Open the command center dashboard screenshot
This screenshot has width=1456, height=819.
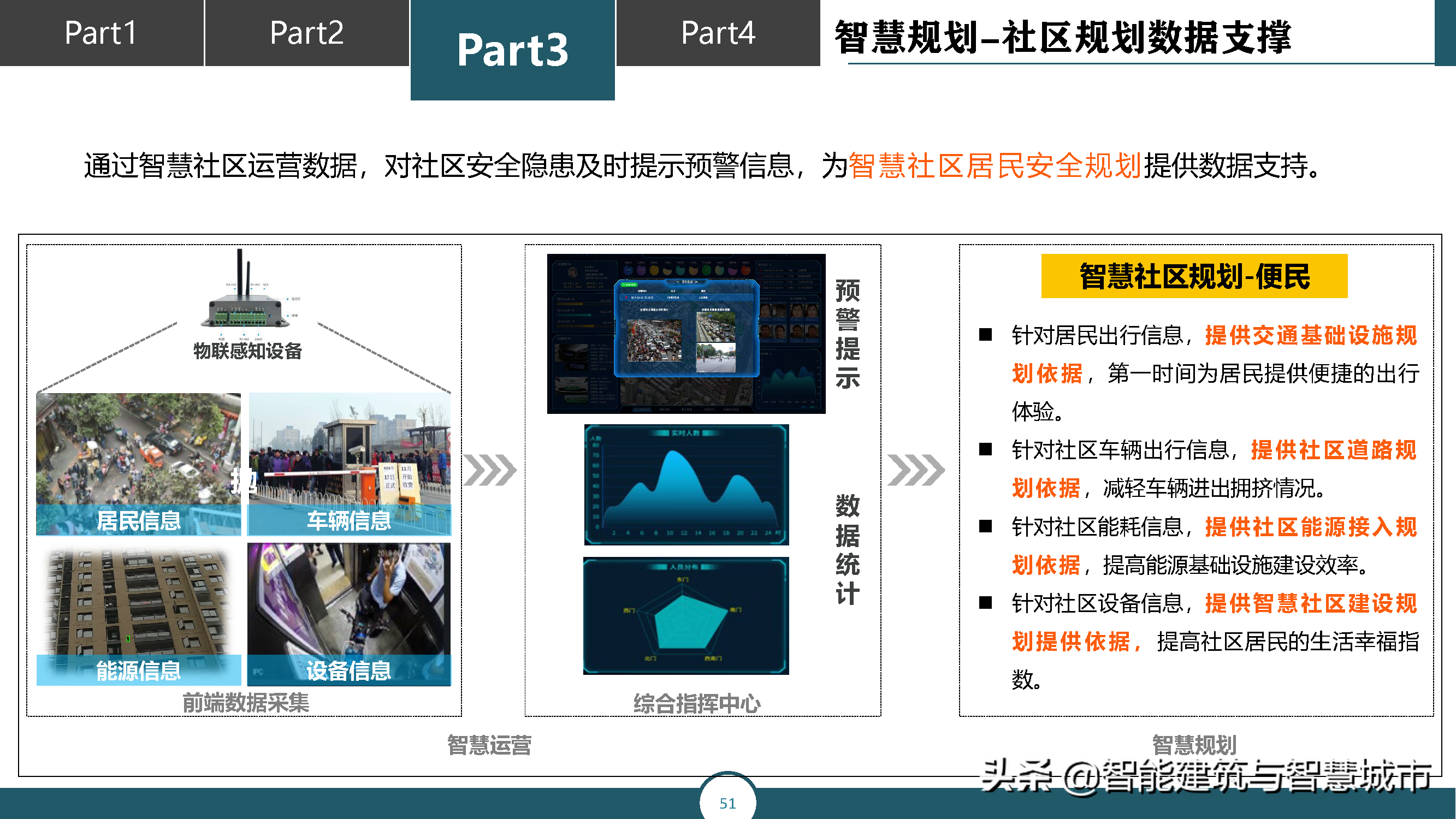[x=686, y=334]
